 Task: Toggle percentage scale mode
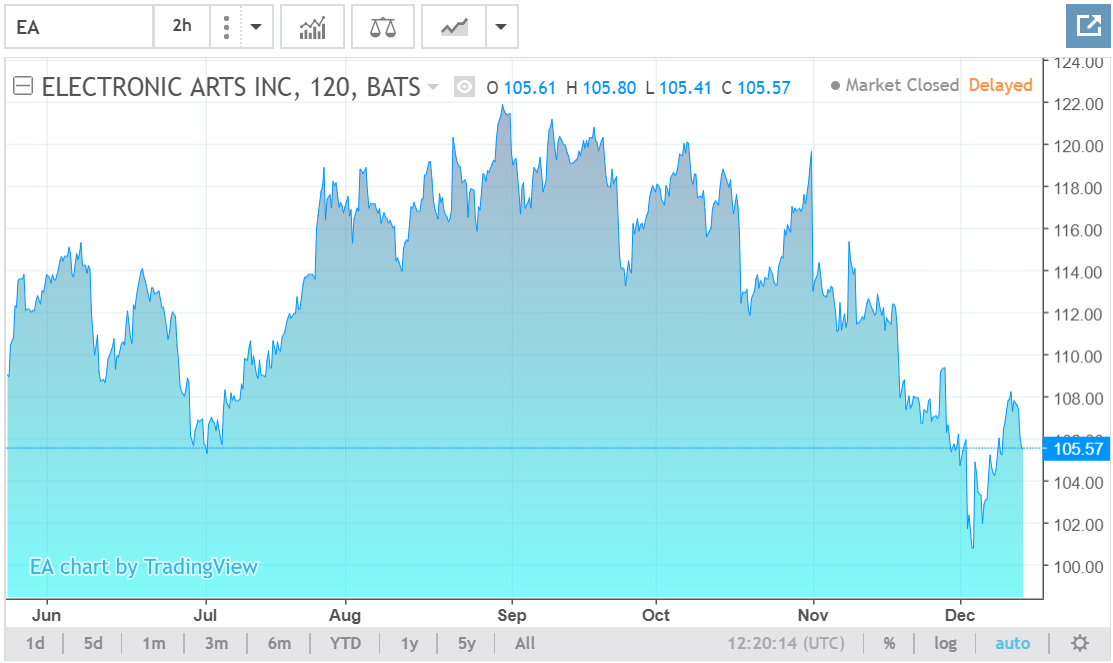[x=889, y=643]
